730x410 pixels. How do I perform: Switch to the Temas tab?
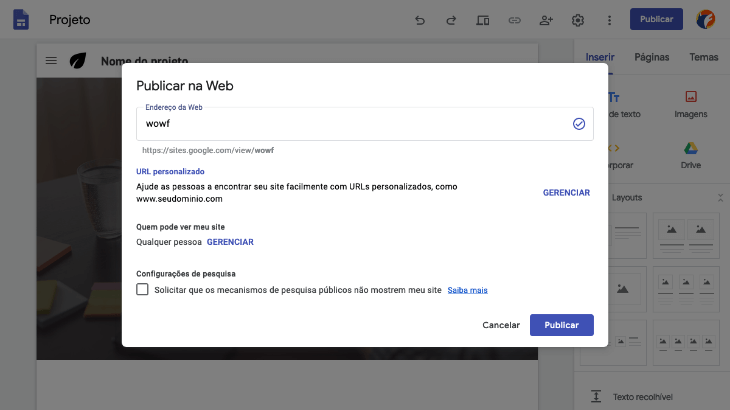coord(703,57)
